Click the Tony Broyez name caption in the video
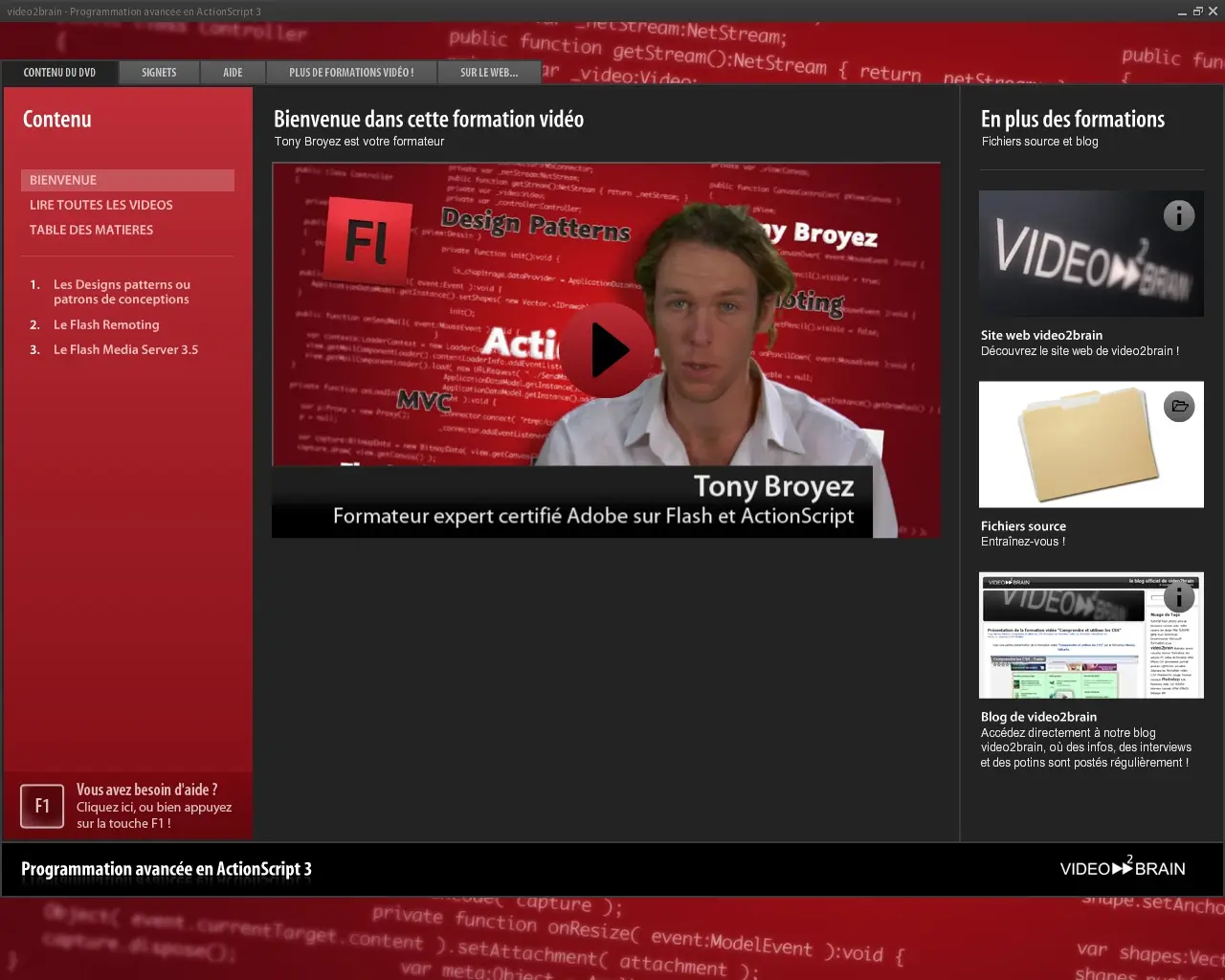The height and width of the screenshot is (980, 1225). pyautogui.click(x=773, y=486)
